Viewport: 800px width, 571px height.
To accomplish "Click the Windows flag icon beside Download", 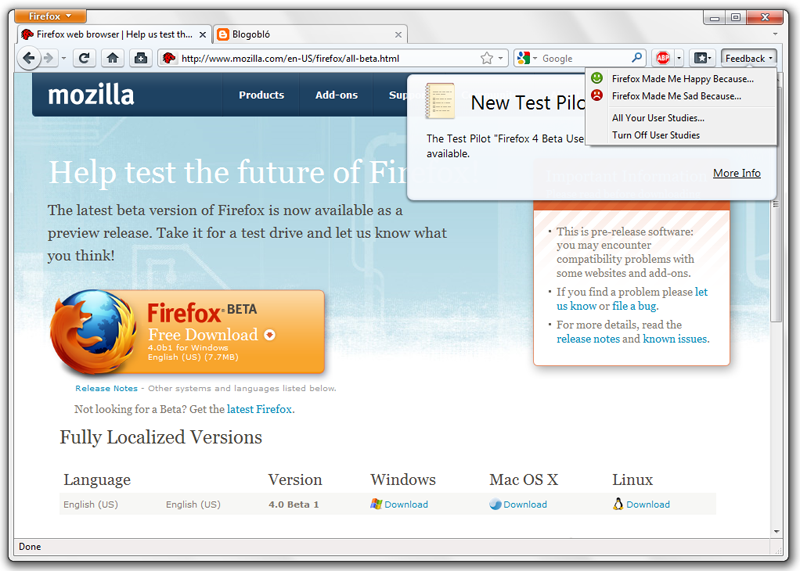I will pyautogui.click(x=376, y=504).
